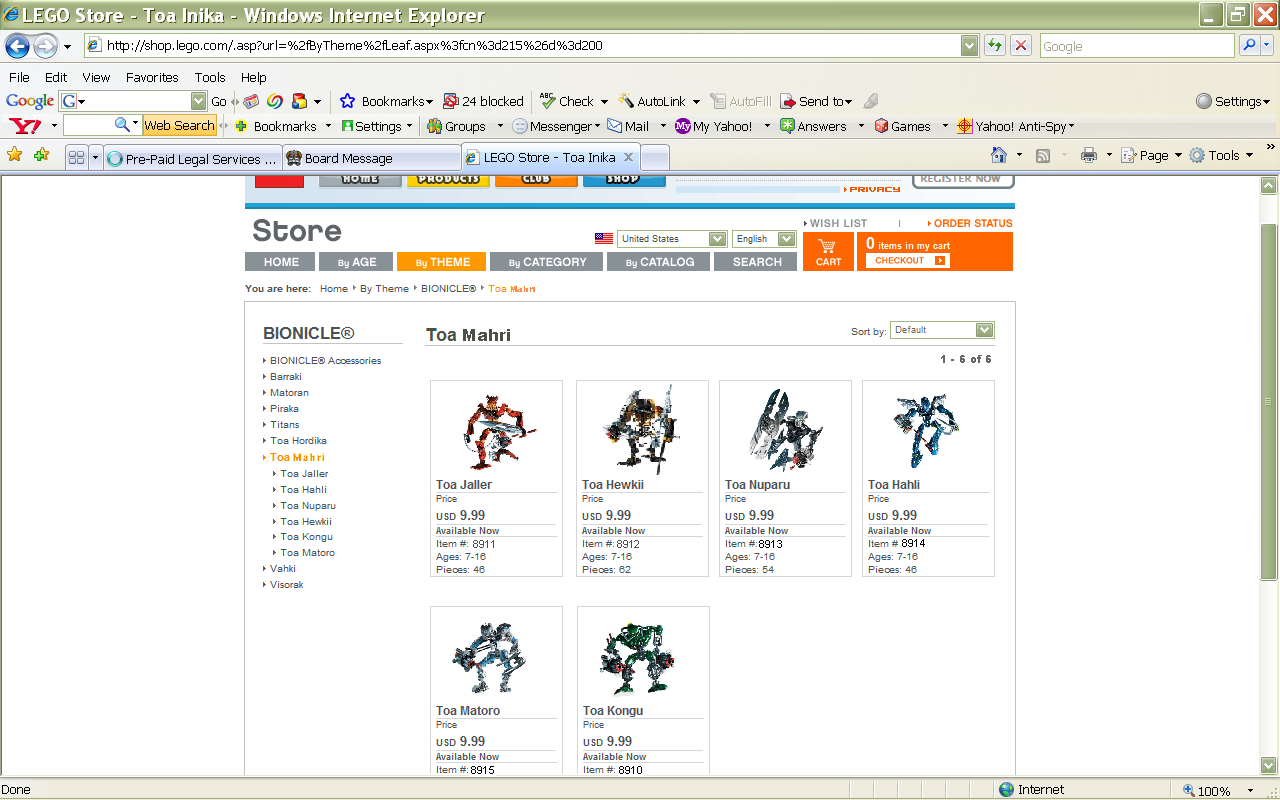Open the View menu

pos(96,77)
